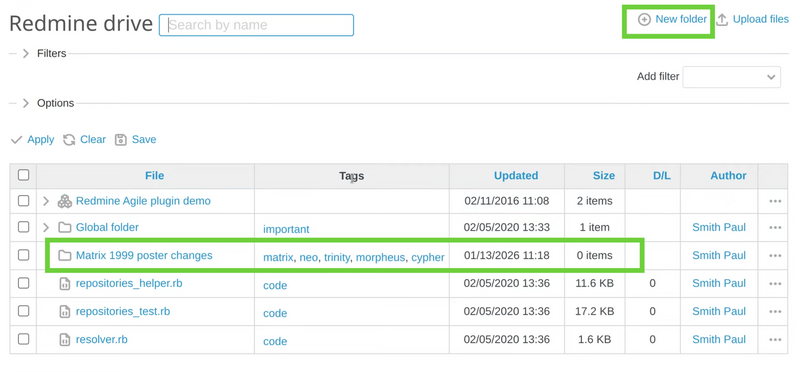Click the Upload files arrow icon
The width and height of the screenshot is (800, 372).
[721, 20]
